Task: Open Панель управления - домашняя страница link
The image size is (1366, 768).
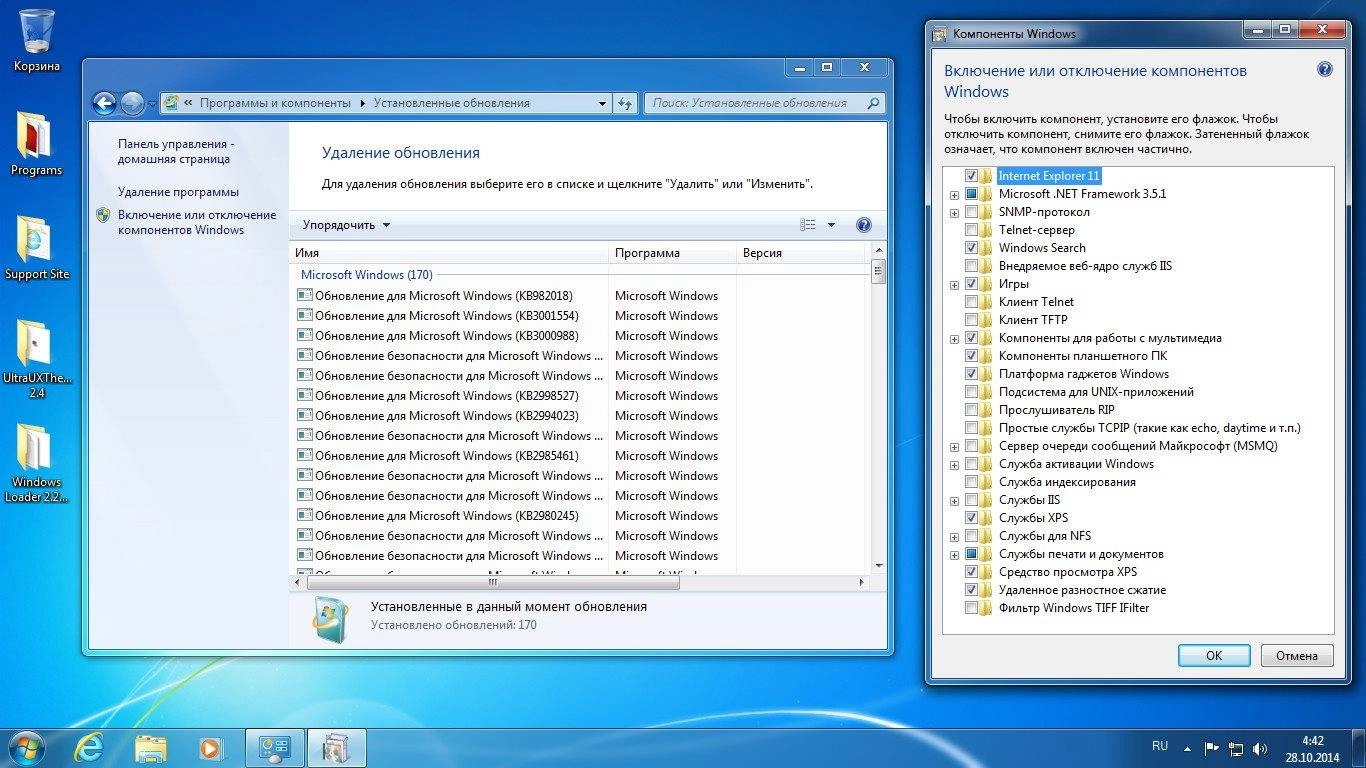Action: (x=176, y=151)
